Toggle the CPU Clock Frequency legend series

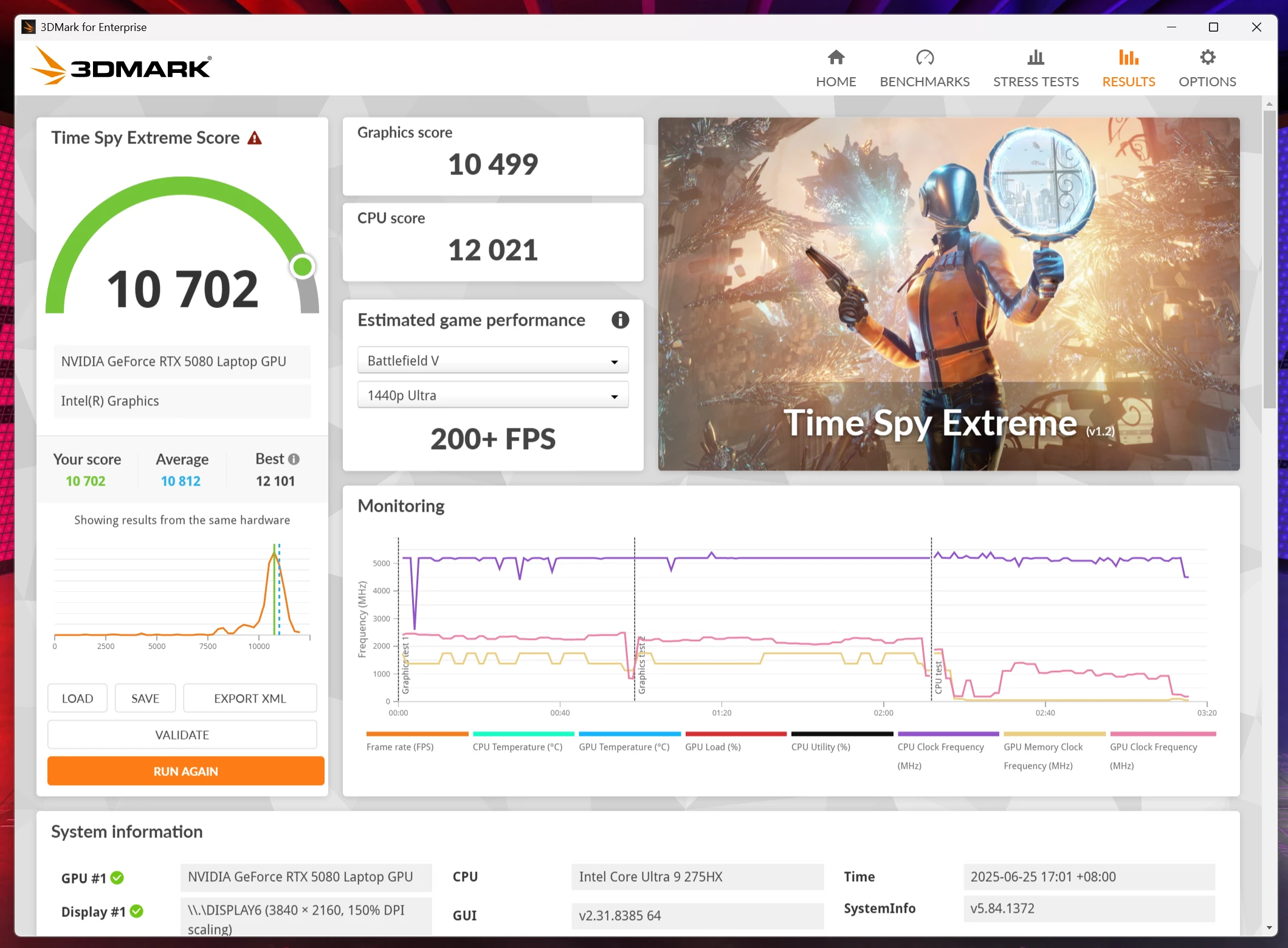[x=940, y=747]
